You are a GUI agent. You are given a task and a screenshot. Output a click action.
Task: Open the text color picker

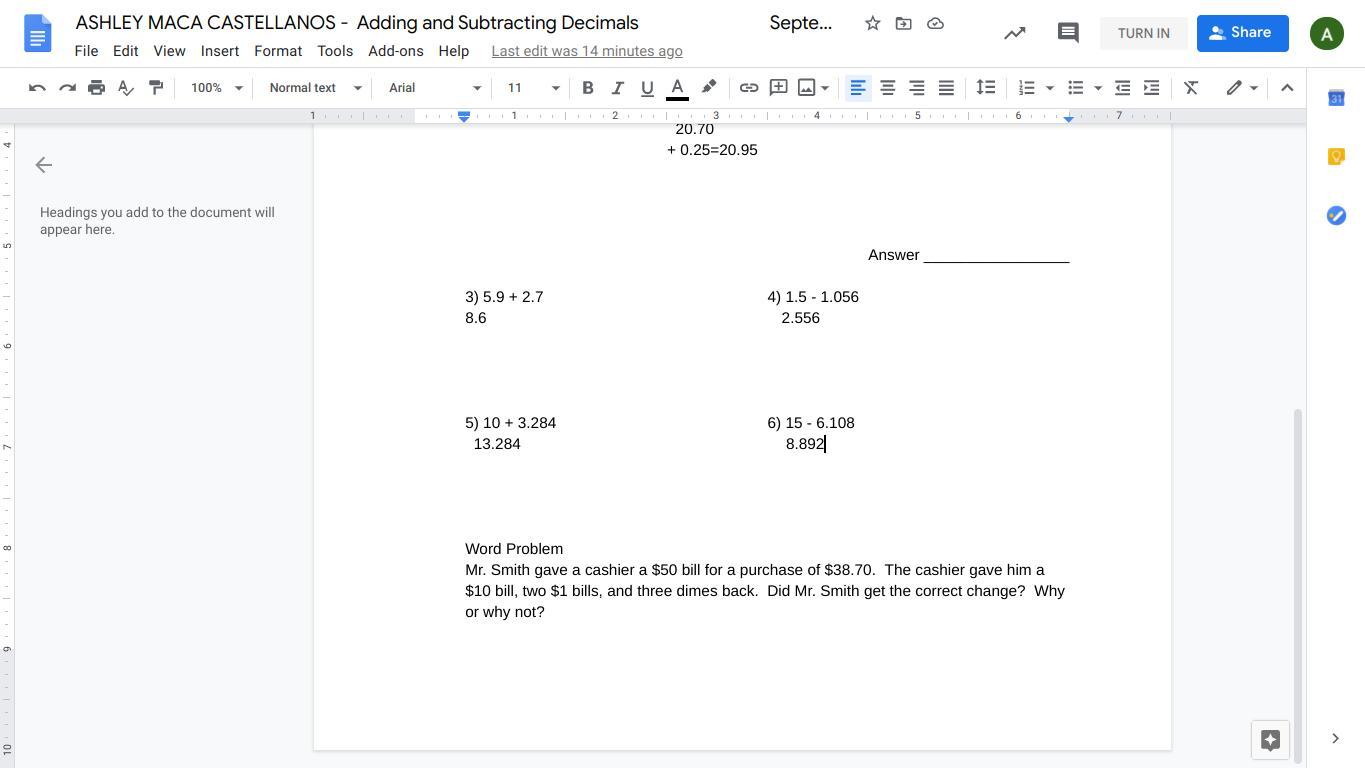tap(677, 88)
